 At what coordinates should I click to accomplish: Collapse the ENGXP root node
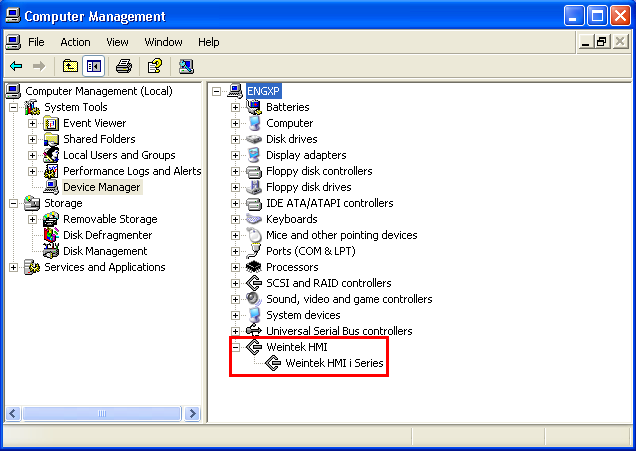point(216,91)
